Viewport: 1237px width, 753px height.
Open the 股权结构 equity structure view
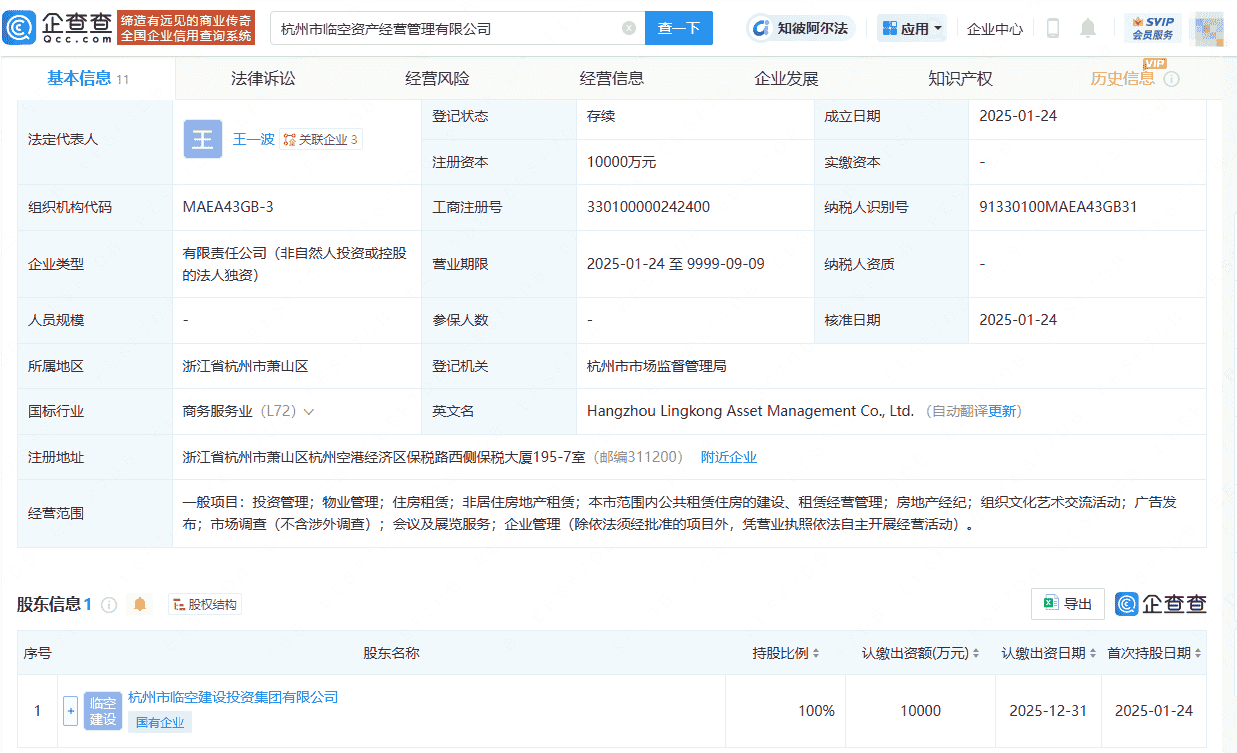click(x=205, y=604)
